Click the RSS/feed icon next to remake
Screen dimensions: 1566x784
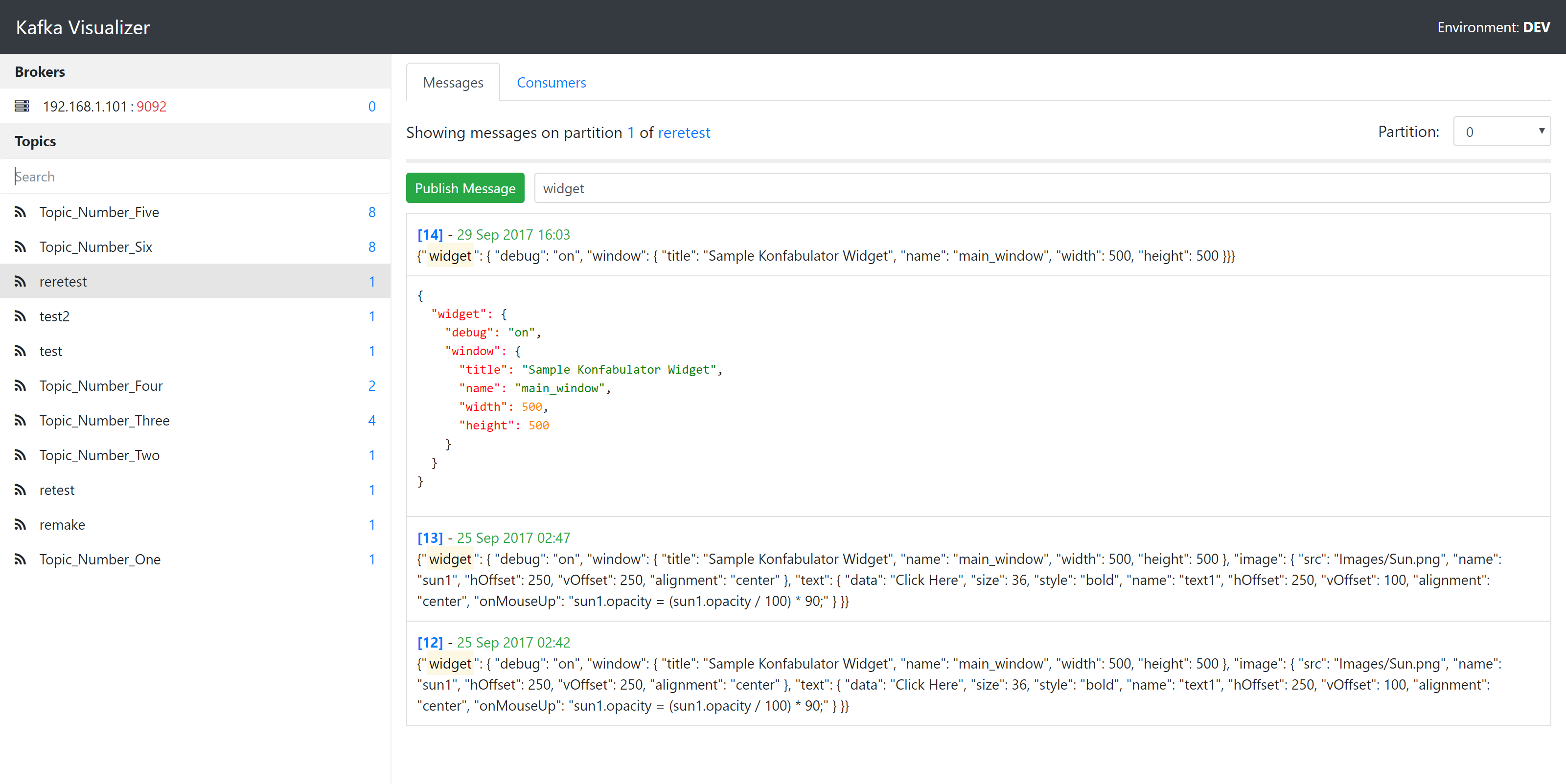pyautogui.click(x=22, y=524)
